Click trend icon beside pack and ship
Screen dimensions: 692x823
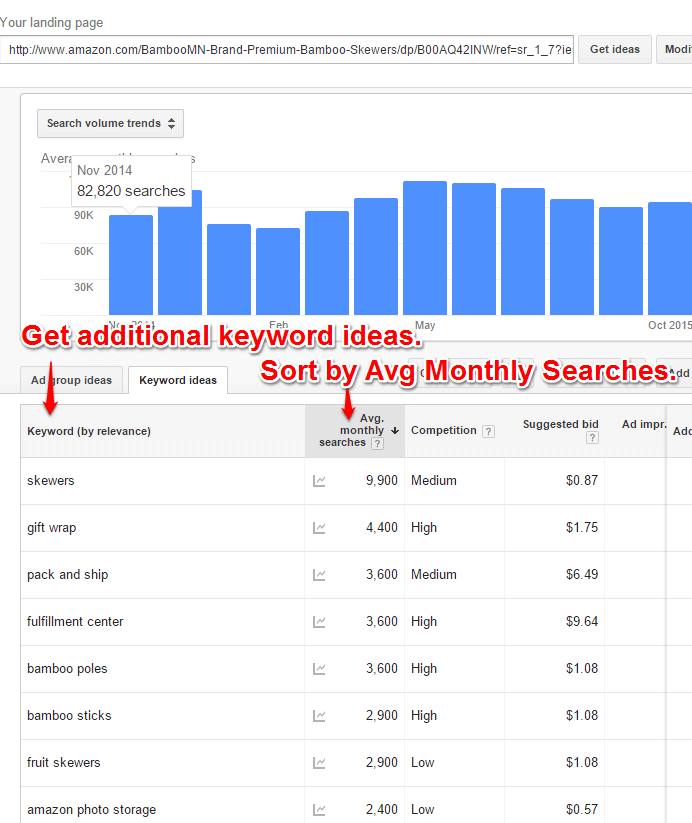coord(319,575)
